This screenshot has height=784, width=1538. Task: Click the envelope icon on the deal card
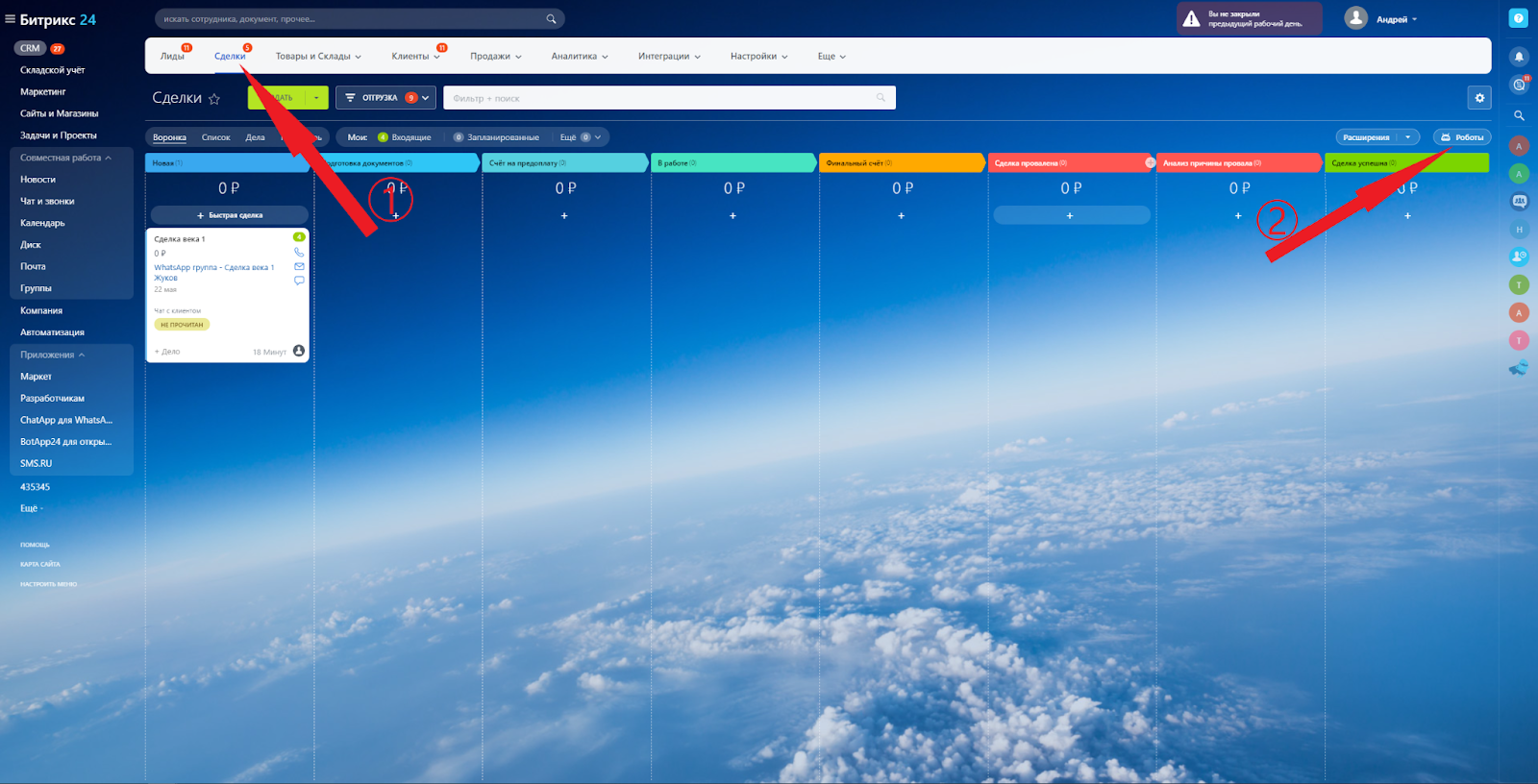[299, 266]
